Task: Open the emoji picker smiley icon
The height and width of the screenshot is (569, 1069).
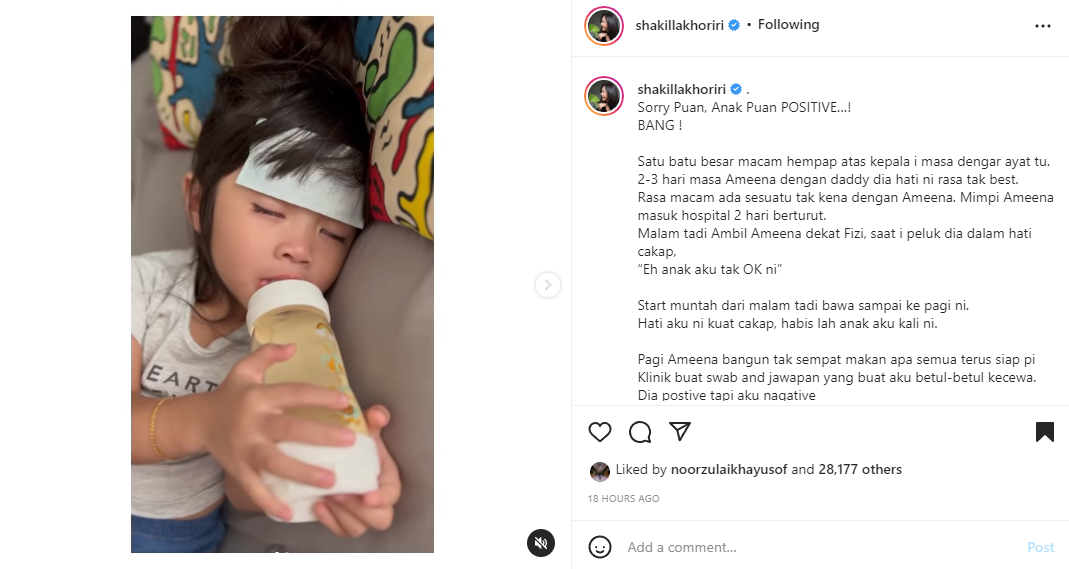Action: [600, 547]
